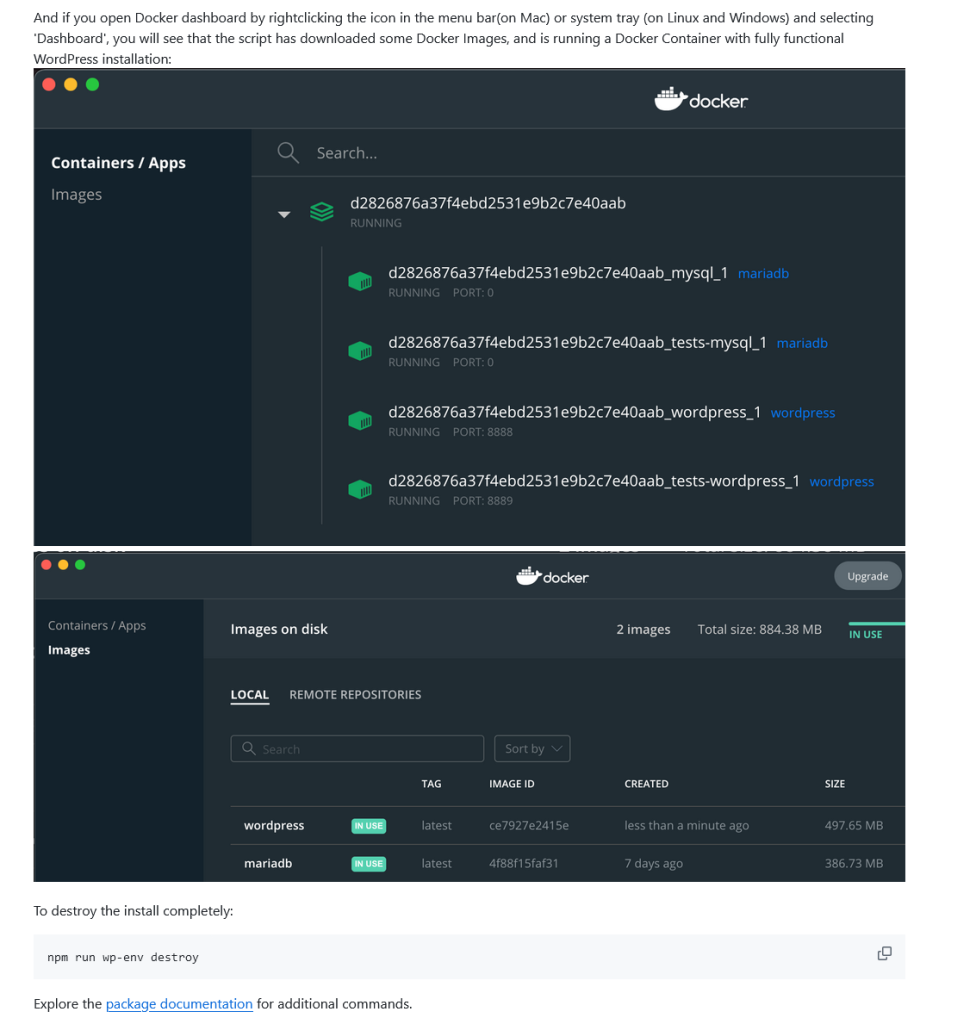The height and width of the screenshot is (1024, 976).
Task: Click the green stack icon of the app group
Action: pyautogui.click(x=321, y=212)
